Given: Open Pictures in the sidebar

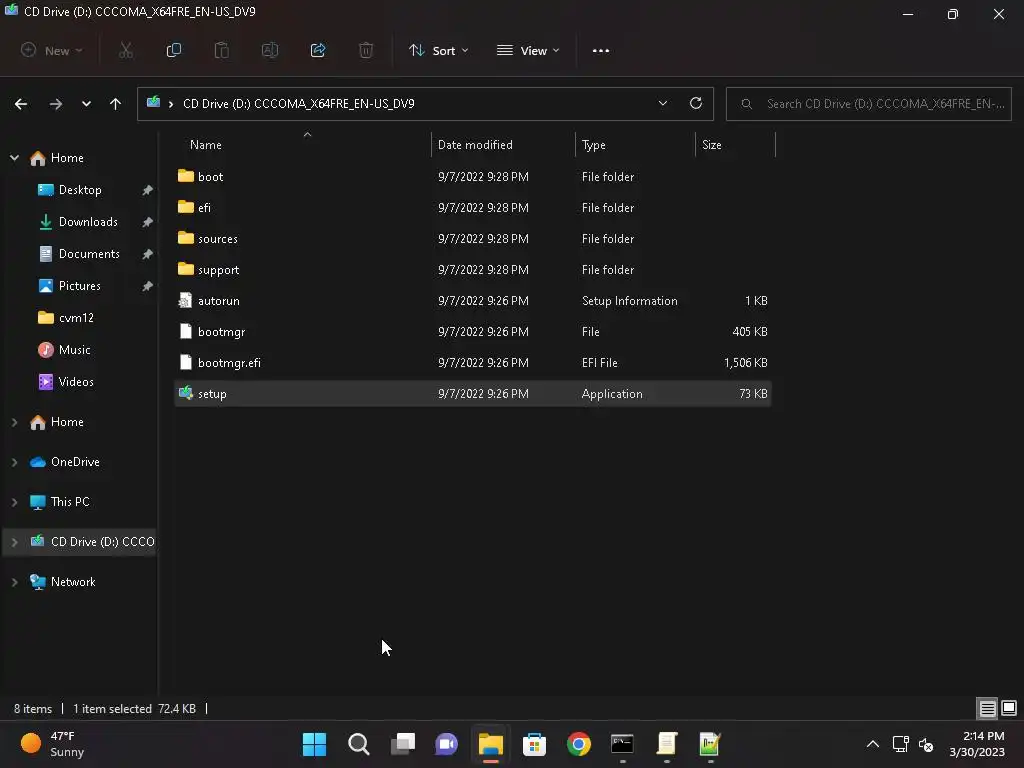Looking at the screenshot, I should [80, 285].
